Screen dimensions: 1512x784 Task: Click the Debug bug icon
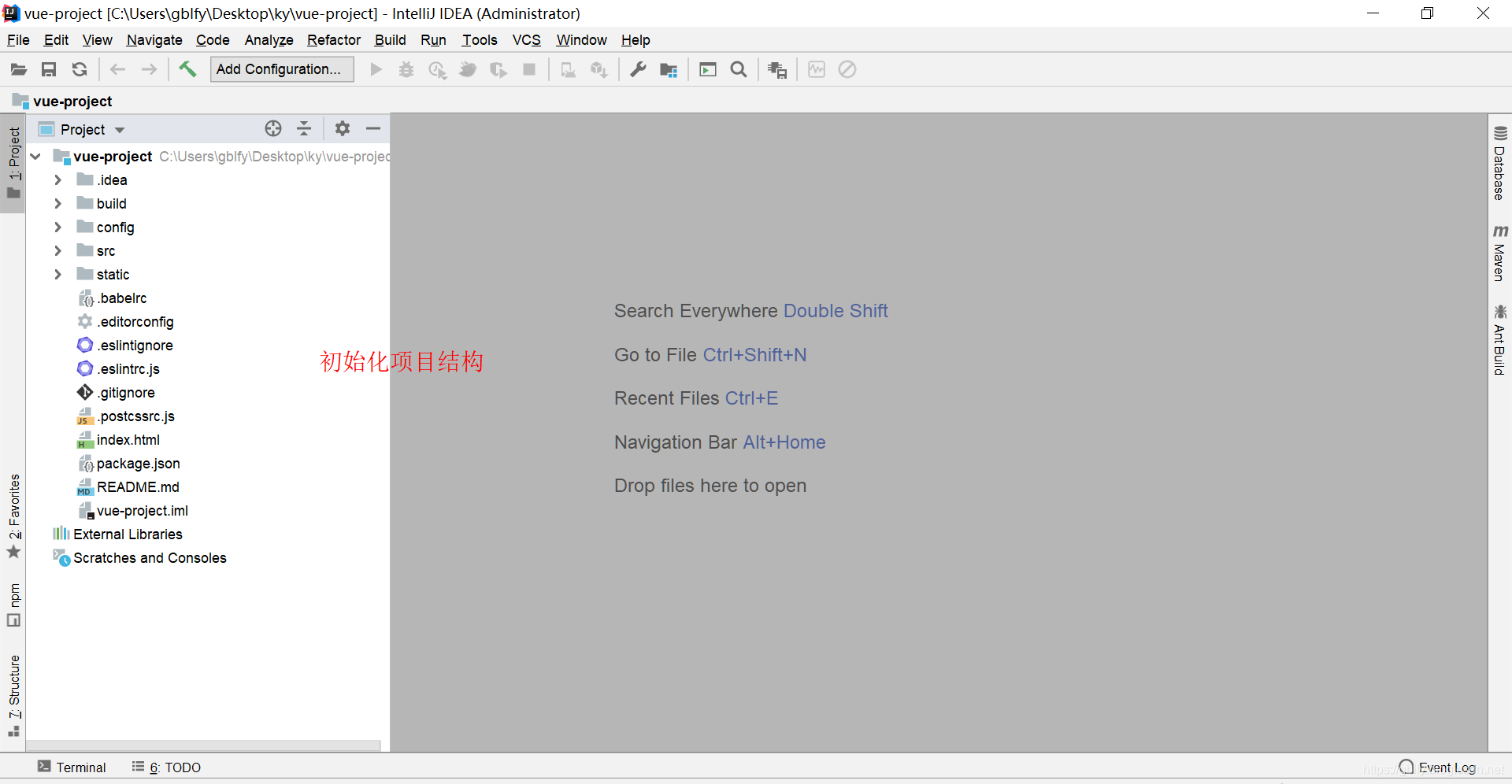coord(406,70)
